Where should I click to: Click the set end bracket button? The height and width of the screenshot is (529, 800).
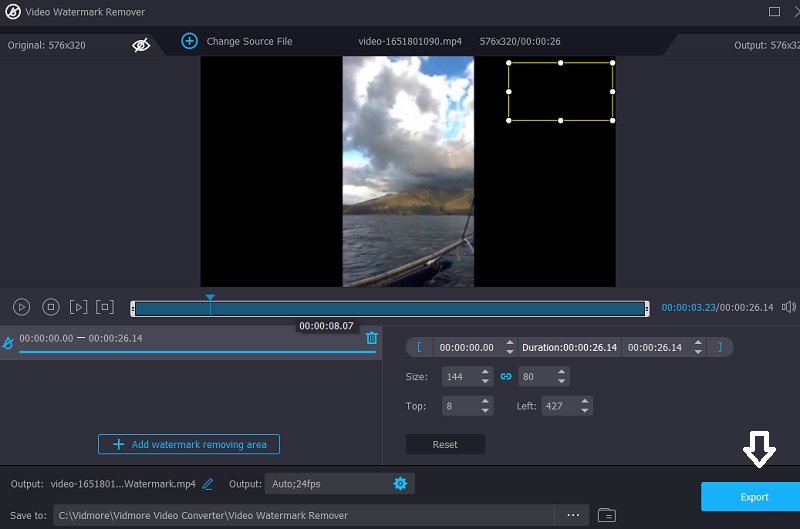(719, 347)
